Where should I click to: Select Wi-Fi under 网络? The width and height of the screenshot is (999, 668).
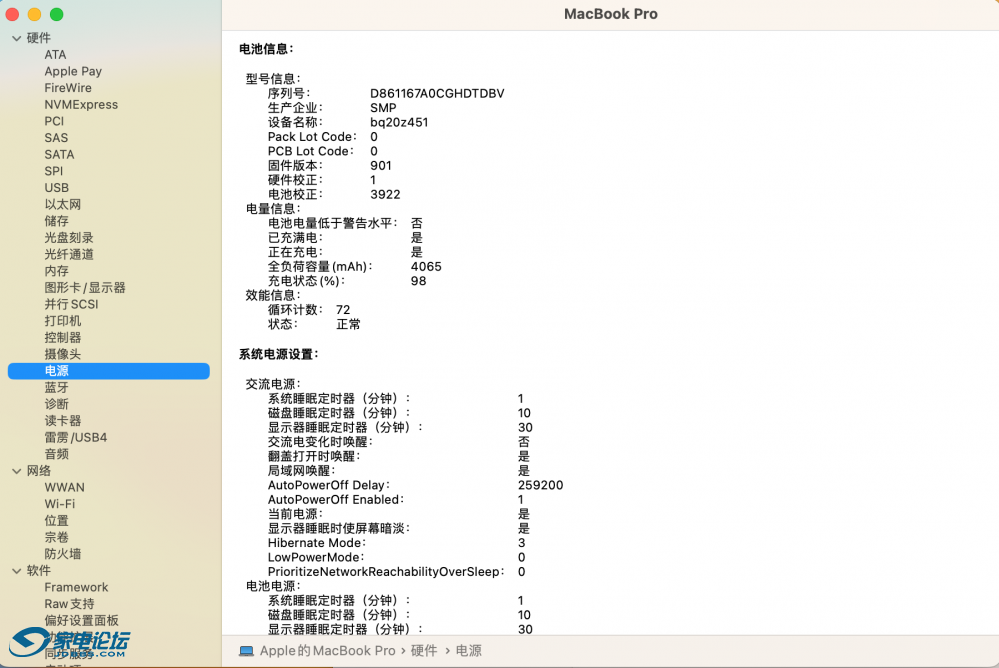point(60,504)
